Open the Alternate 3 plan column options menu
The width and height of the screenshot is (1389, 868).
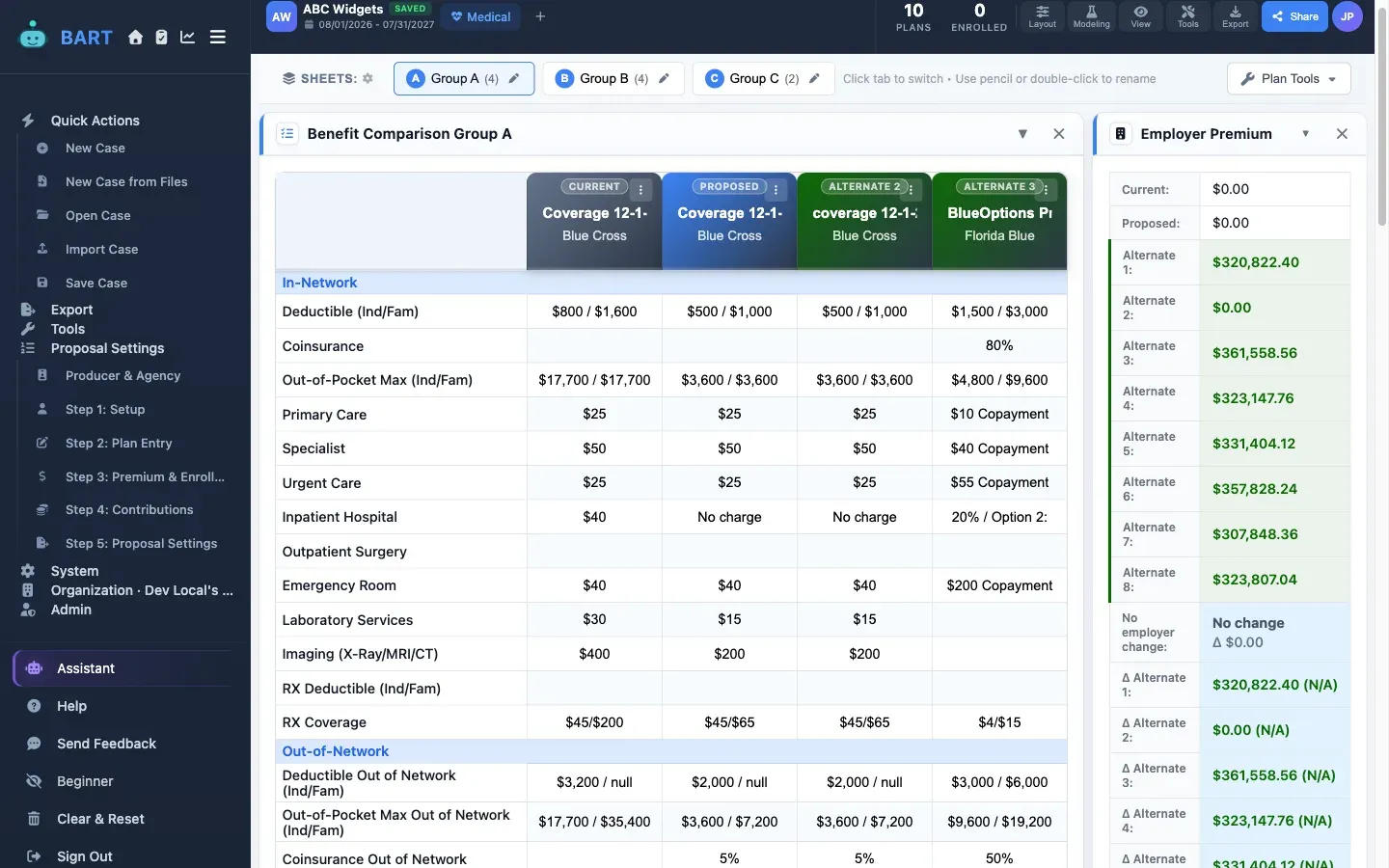pos(1046,190)
